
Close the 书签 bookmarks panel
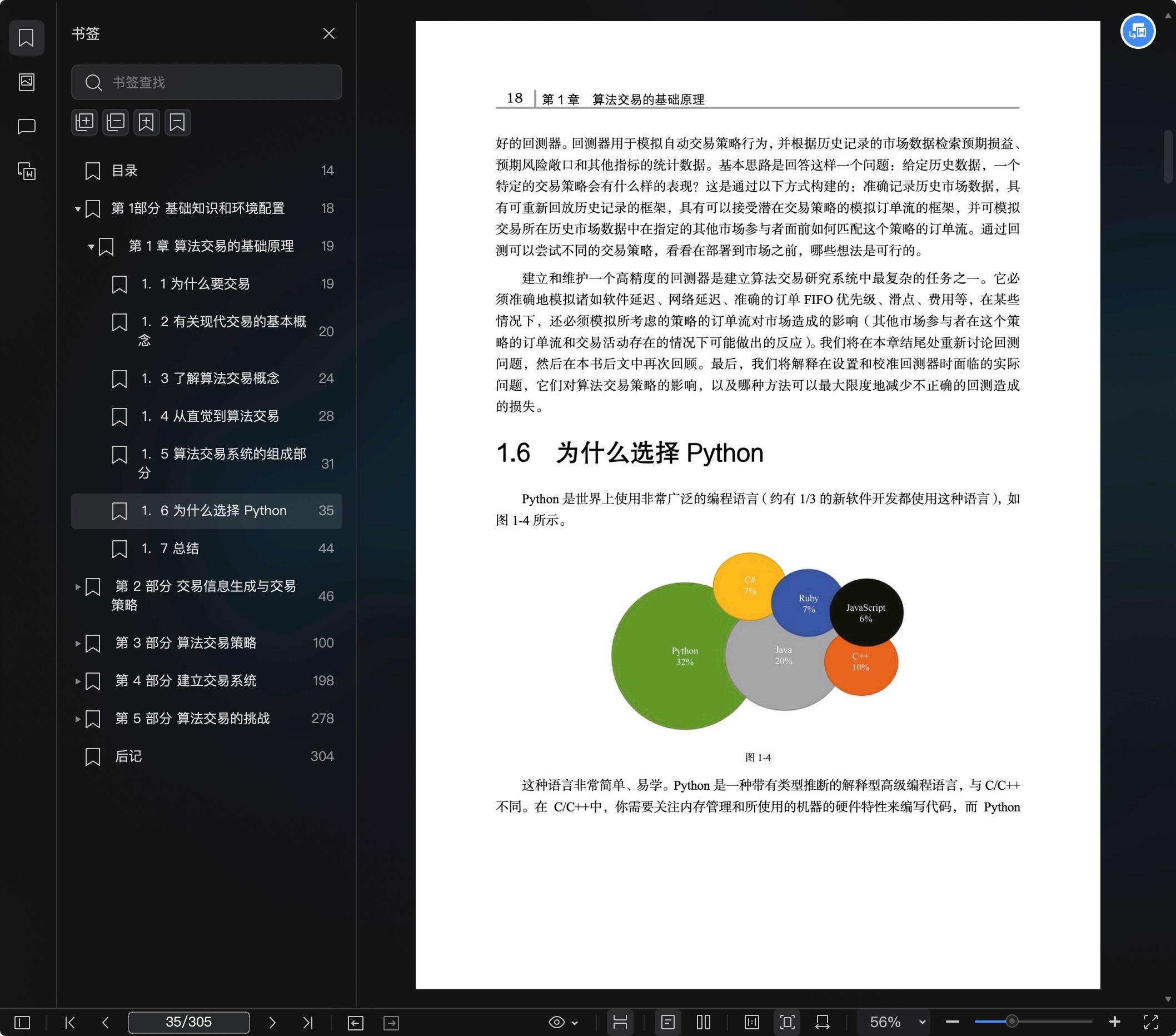(328, 33)
